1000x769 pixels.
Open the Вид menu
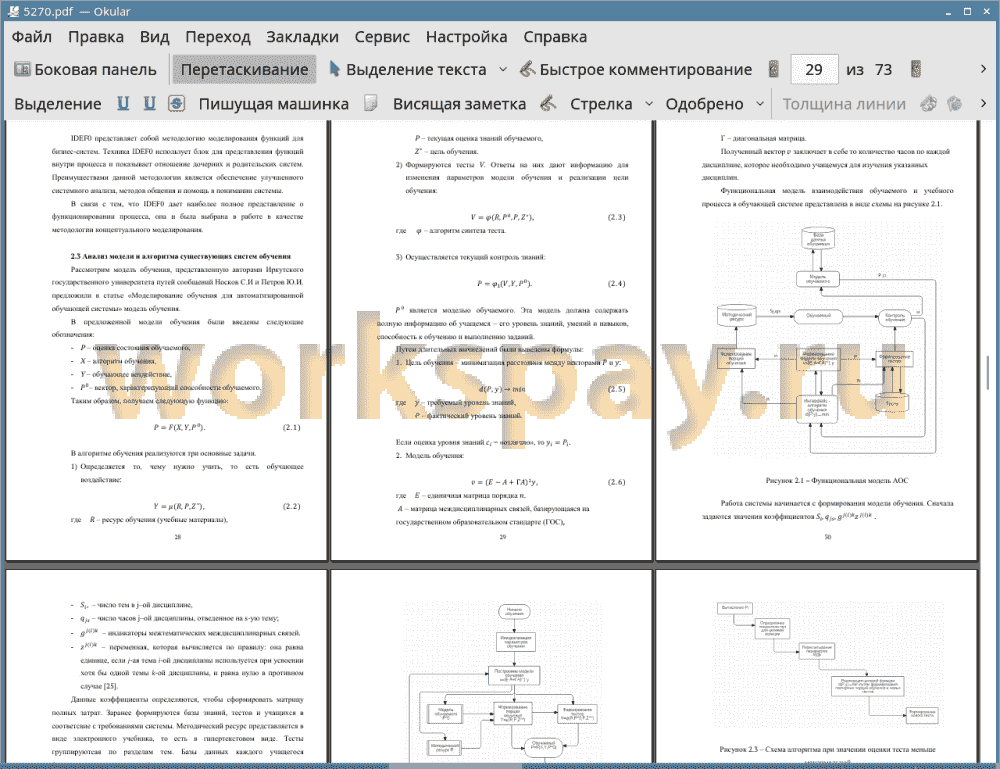tap(154, 37)
